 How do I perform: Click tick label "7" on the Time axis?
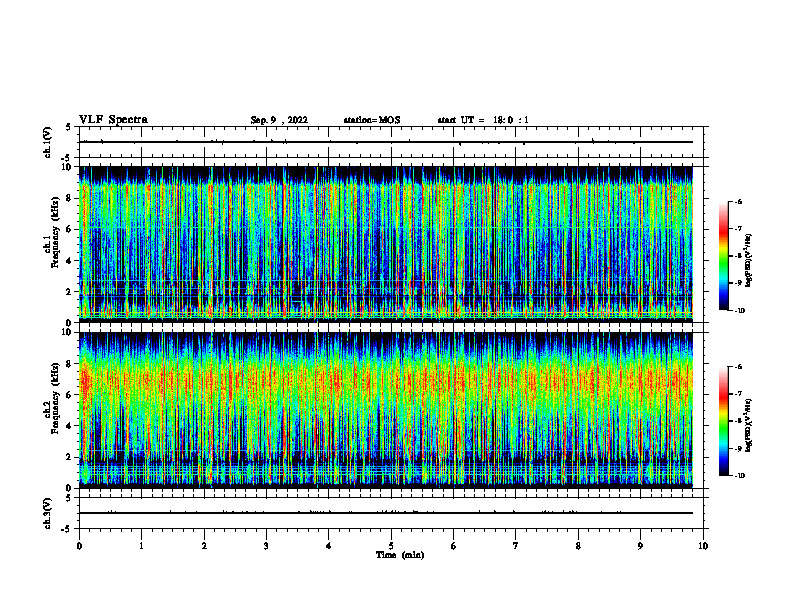click(x=516, y=546)
